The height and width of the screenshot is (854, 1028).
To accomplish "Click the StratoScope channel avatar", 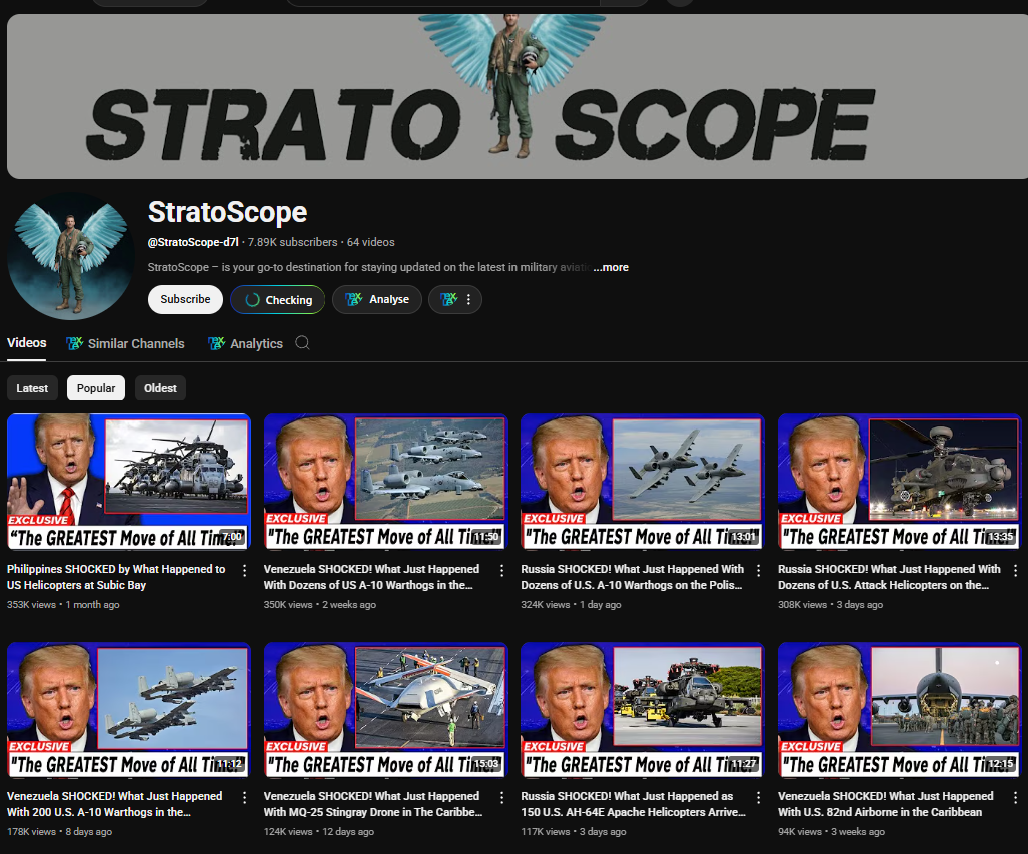I will coord(70,256).
